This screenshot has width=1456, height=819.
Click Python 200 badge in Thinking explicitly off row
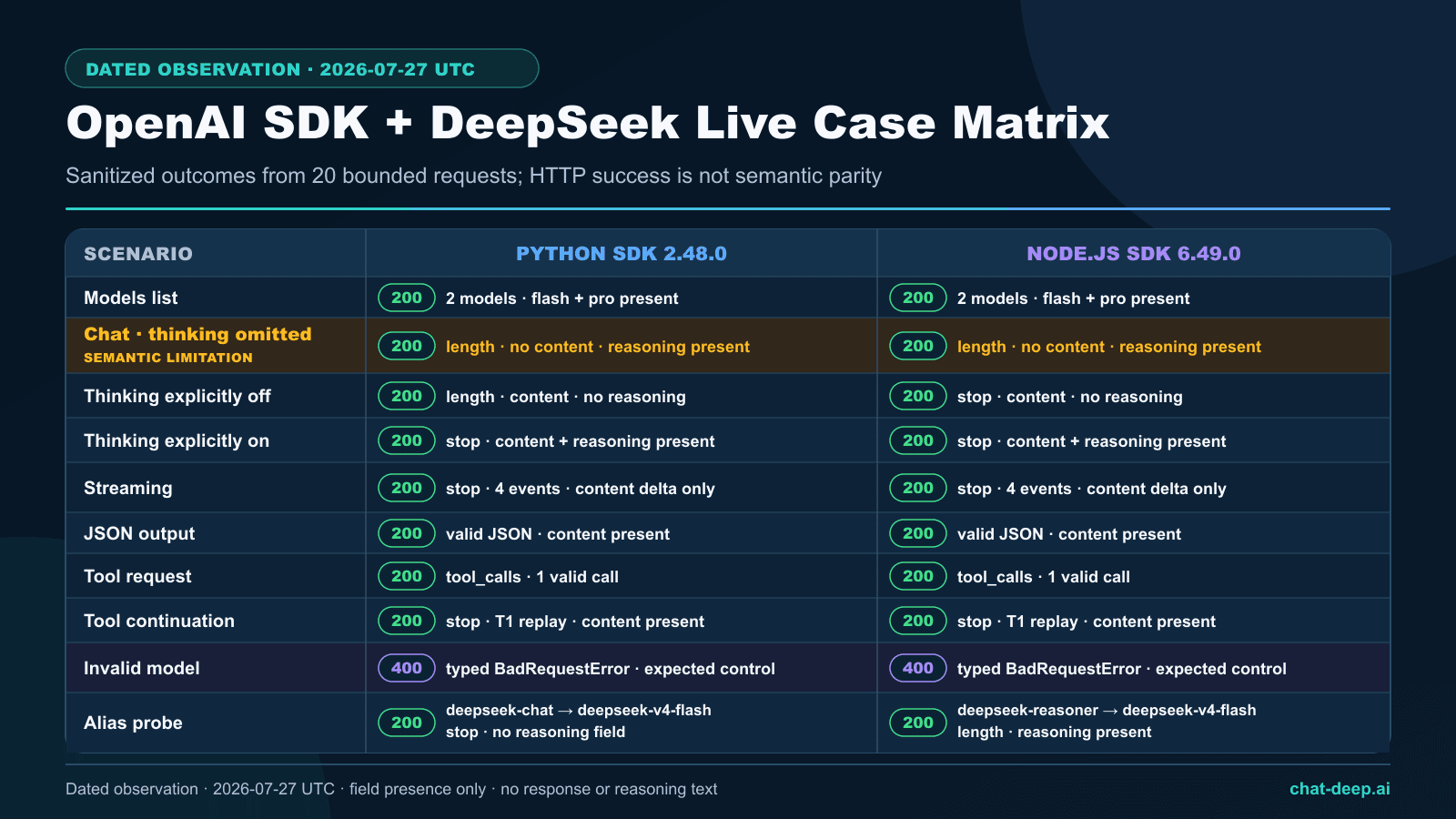pos(407,396)
